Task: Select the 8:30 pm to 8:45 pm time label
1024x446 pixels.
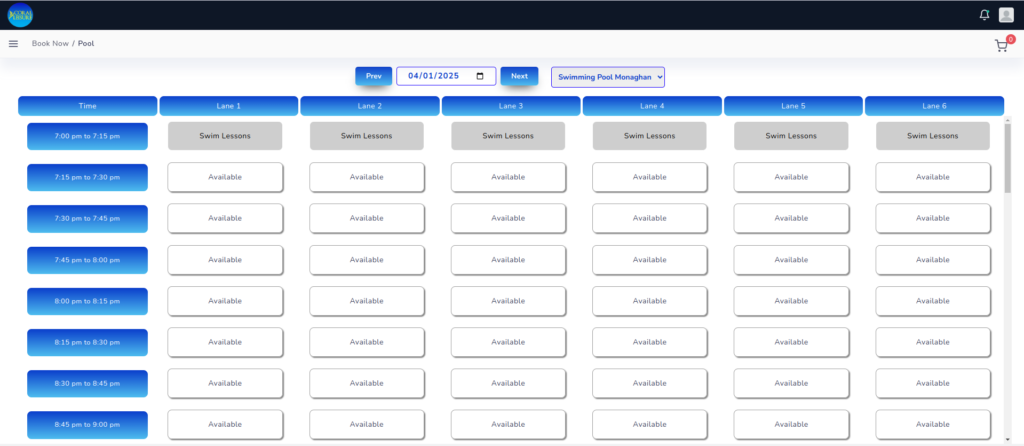Action: point(87,383)
